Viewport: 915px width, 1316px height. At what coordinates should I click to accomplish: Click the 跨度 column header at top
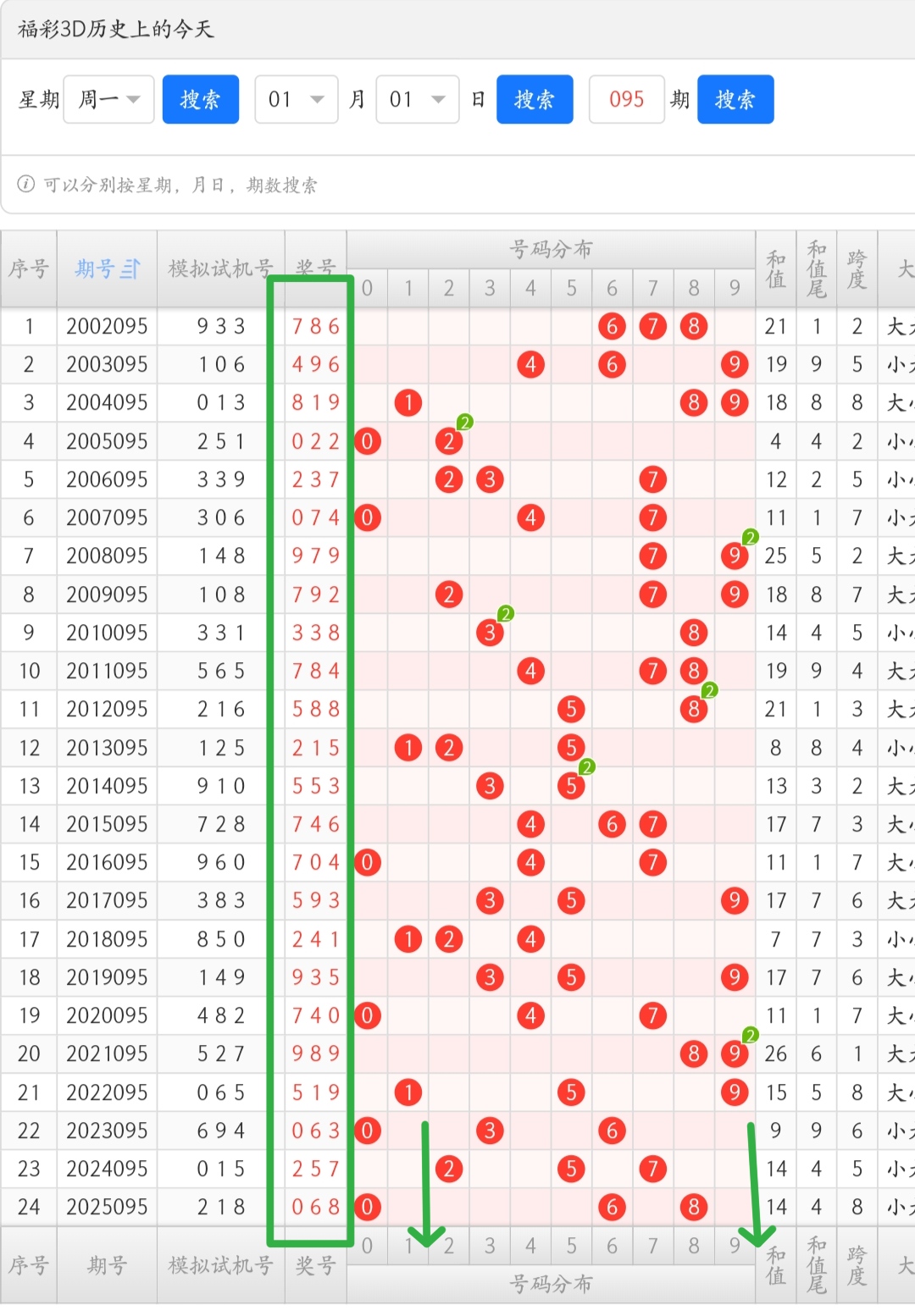click(x=857, y=269)
